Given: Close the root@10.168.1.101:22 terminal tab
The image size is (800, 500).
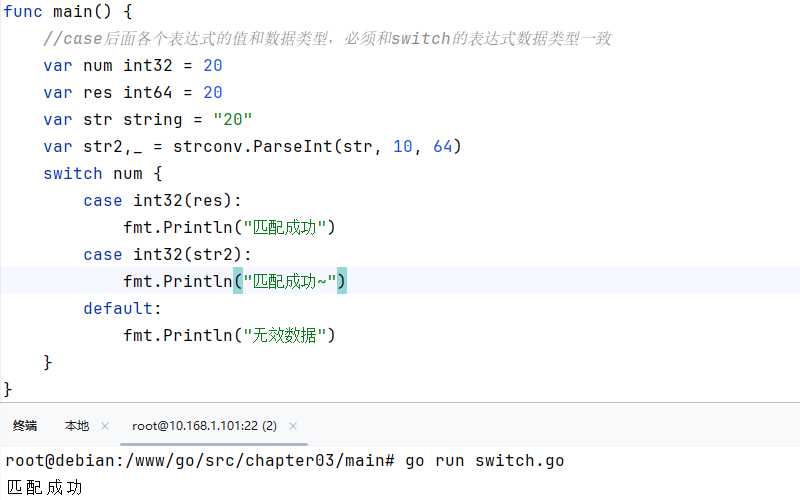Looking at the screenshot, I should [293, 426].
